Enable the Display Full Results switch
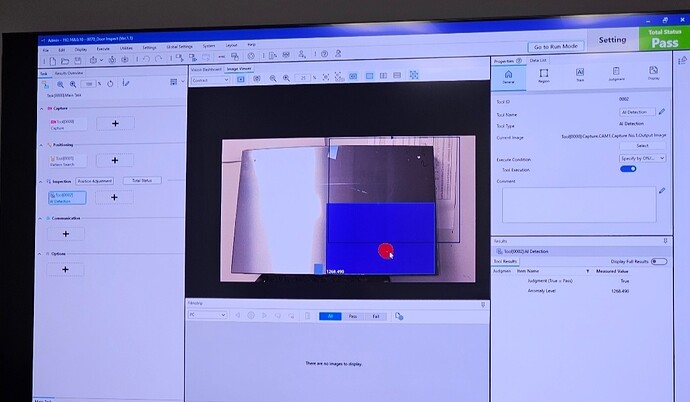Screen dimensions: 690x402 [x=659, y=261]
